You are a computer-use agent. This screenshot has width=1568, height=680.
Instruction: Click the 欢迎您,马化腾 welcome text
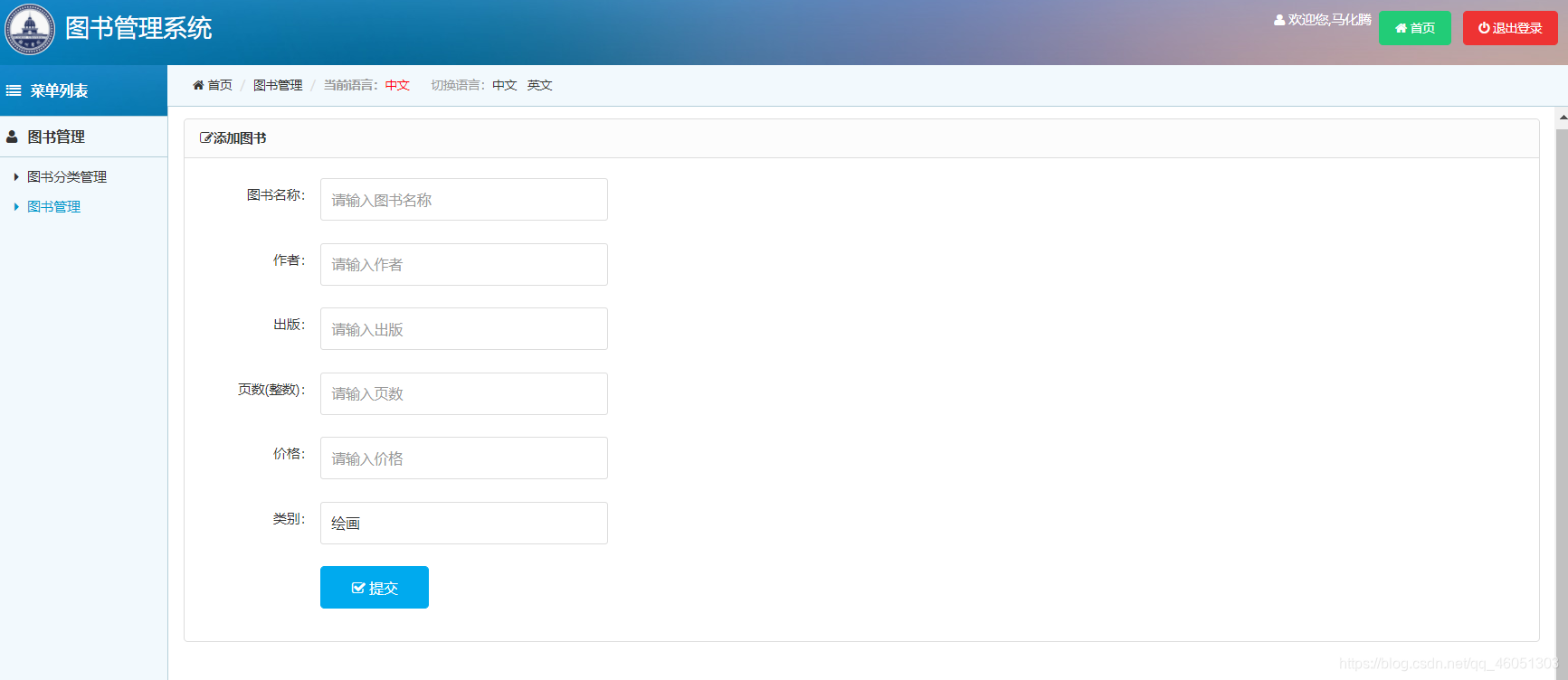(1330, 20)
